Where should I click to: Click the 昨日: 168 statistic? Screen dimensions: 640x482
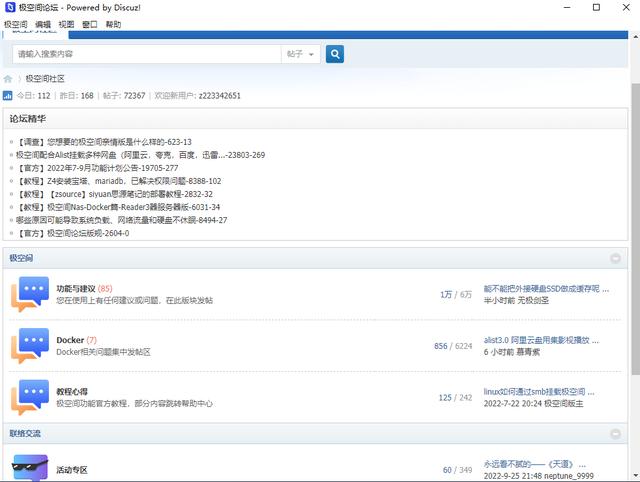(x=76, y=96)
